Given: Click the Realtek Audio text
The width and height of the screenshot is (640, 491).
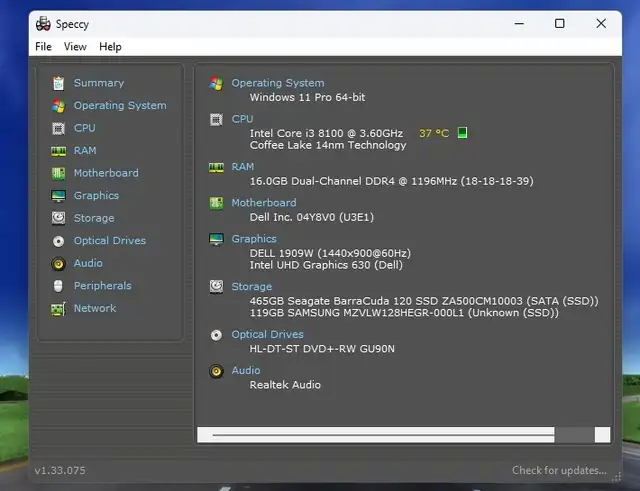Looking at the screenshot, I should 285,384.
